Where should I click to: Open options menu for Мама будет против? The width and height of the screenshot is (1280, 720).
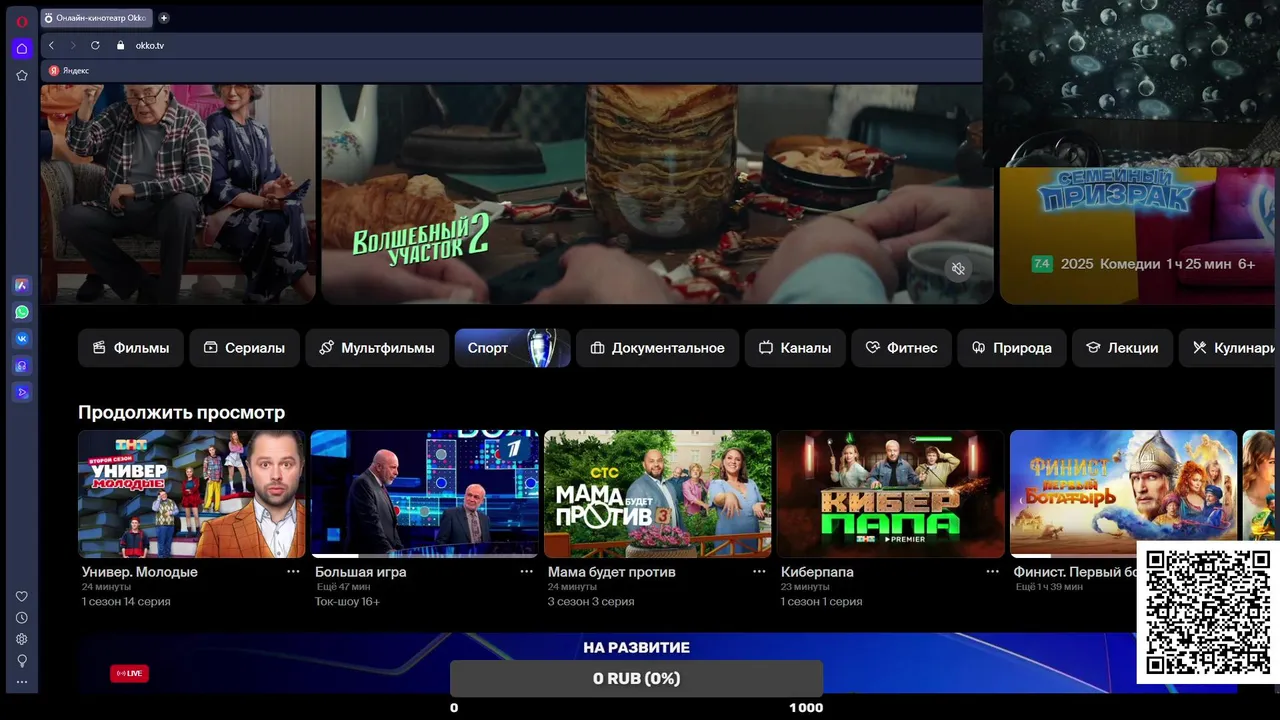[759, 572]
